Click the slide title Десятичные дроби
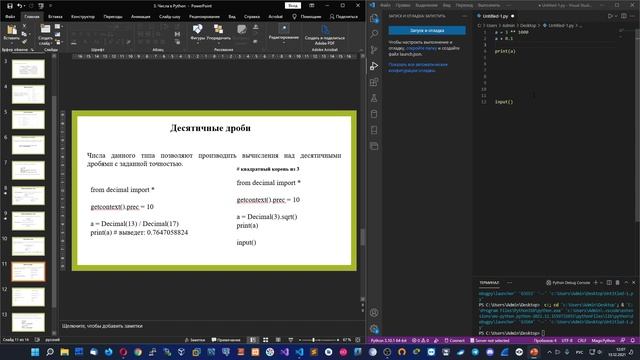 click(210, 128)
